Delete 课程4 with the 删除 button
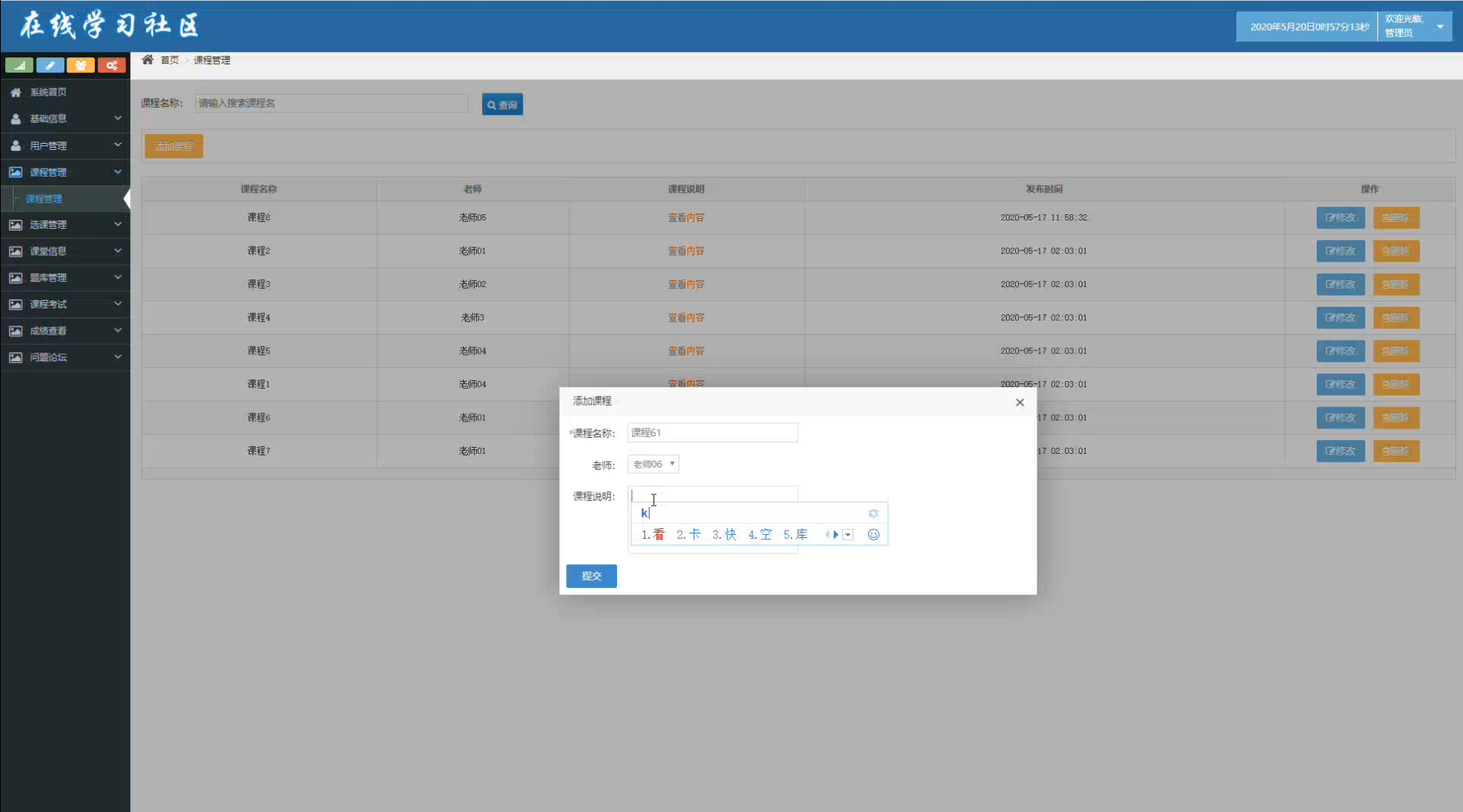Viewport: 1463px width, 812px height. [x=1396, y=318]
